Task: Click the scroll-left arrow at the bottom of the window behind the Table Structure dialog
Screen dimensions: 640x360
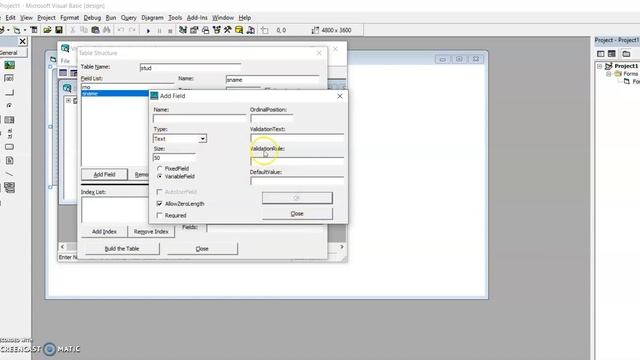Action: pyautogui.click(x=62, y=247)
